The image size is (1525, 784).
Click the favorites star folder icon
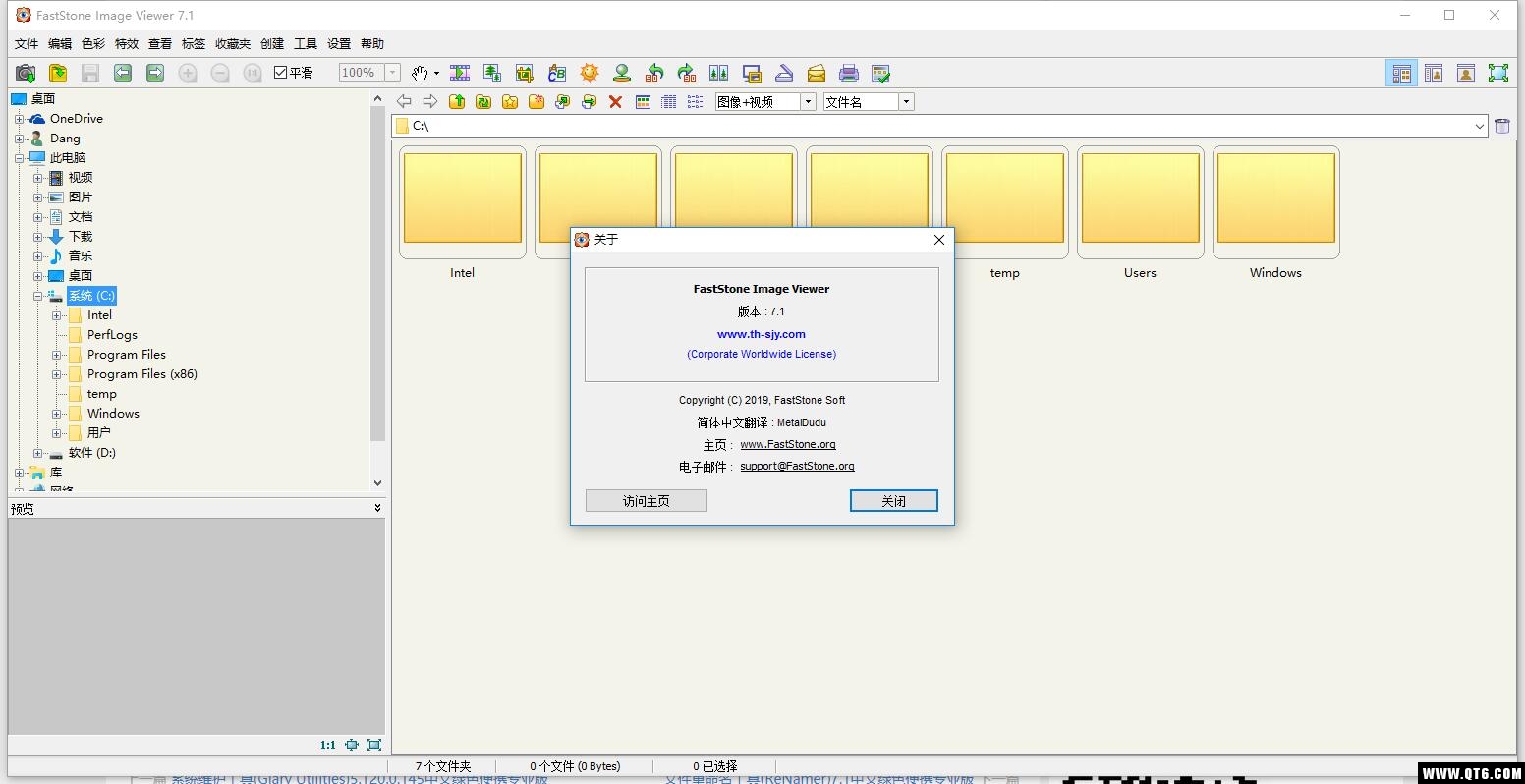[510, 101]
